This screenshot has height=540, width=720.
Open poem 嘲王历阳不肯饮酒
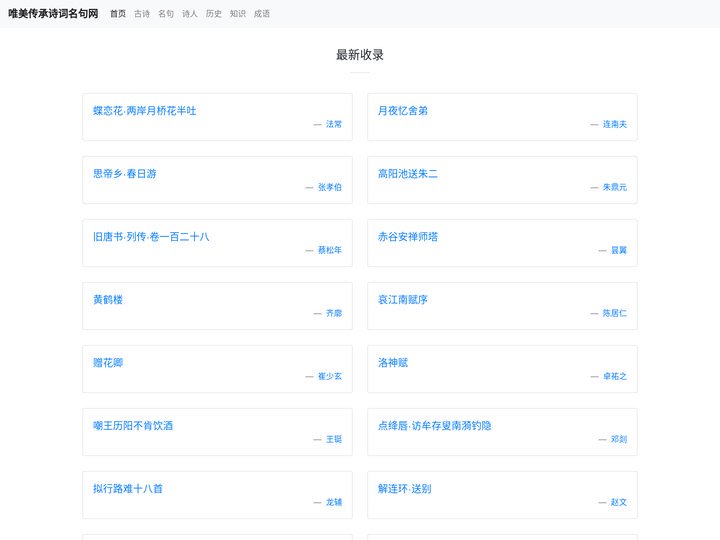[x=133, y=425]
